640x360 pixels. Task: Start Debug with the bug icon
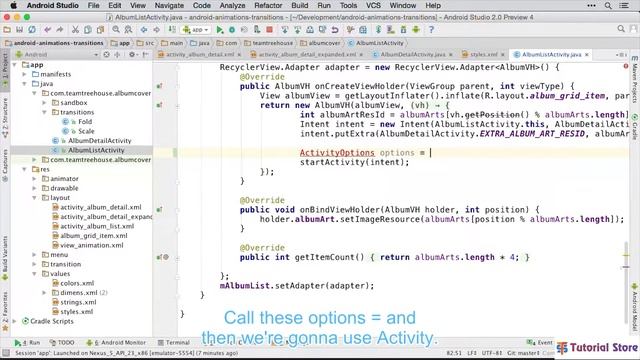pos(232,30)
